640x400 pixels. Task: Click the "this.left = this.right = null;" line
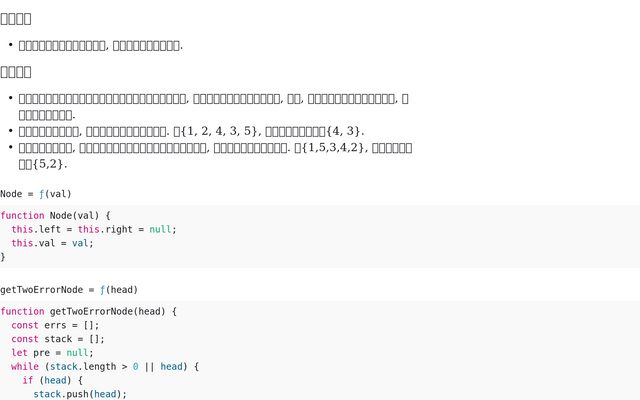click(93, 229)
